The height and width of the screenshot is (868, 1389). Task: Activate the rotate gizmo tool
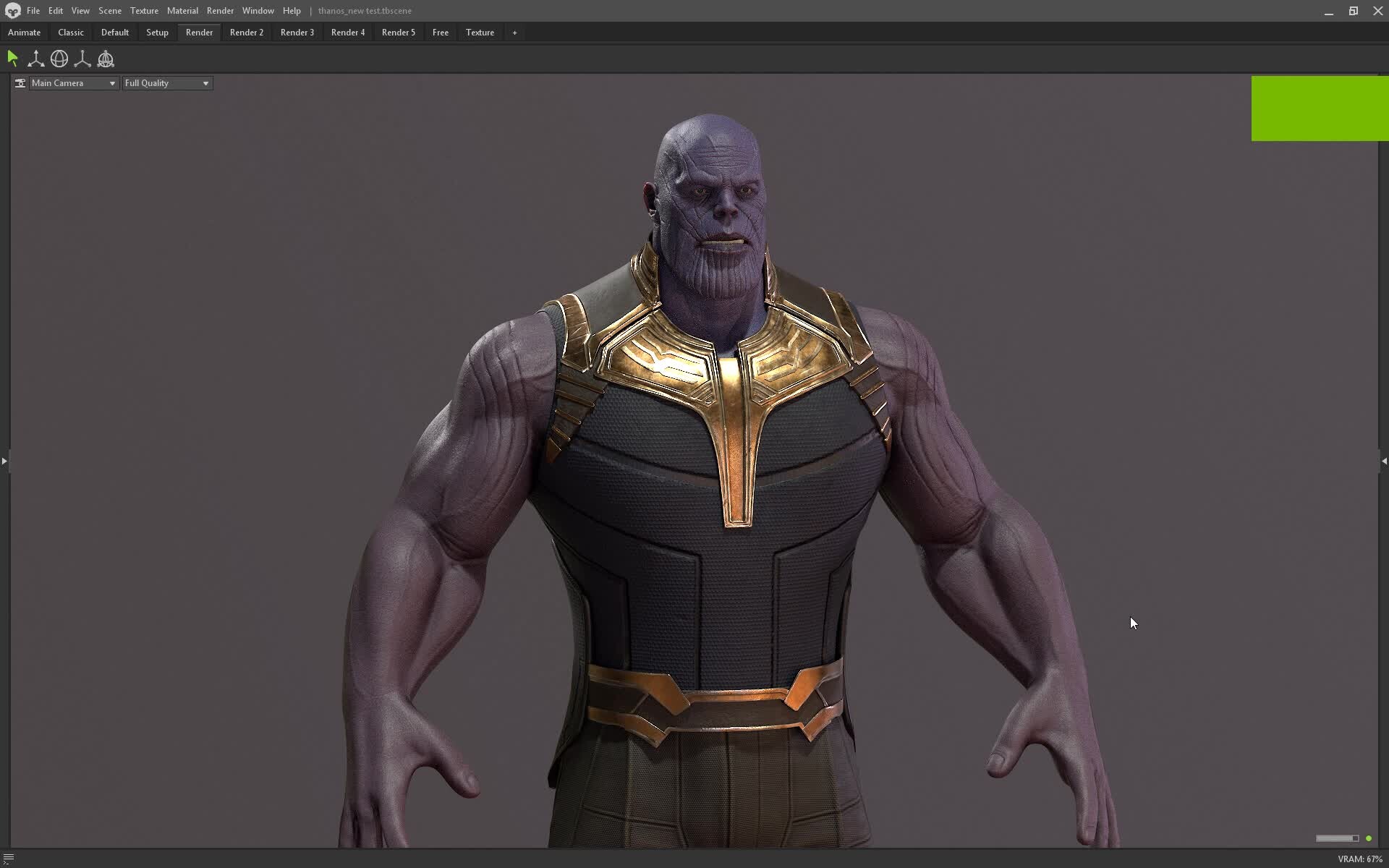[x=59, y=59]
